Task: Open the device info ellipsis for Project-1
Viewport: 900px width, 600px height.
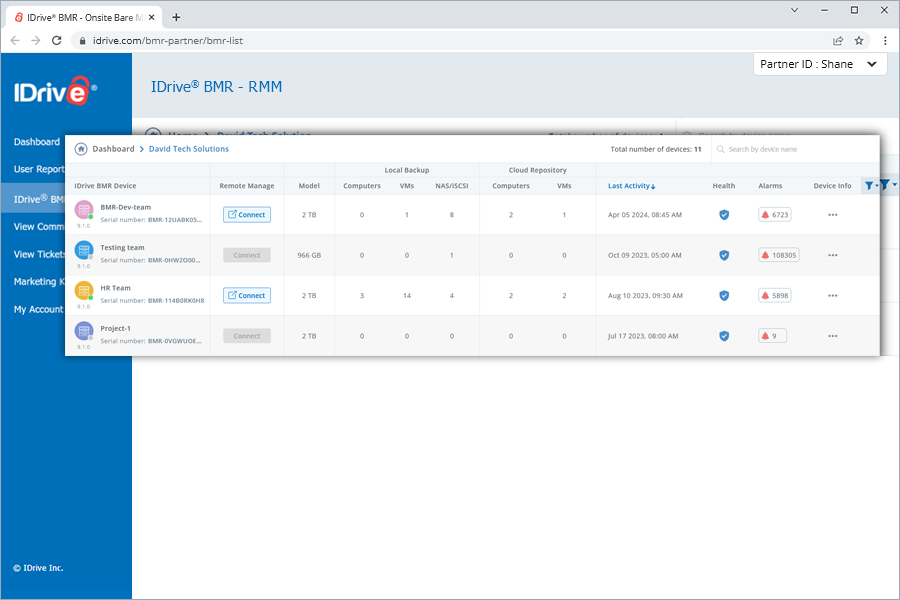Action: [833, 336]
